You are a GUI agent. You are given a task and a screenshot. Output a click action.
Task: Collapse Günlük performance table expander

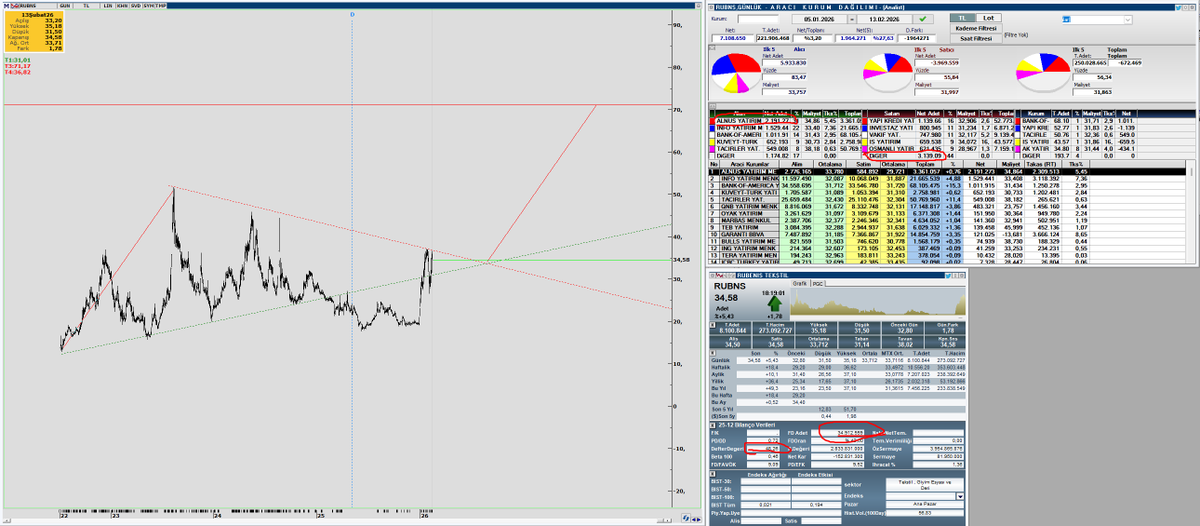point(712,354)
